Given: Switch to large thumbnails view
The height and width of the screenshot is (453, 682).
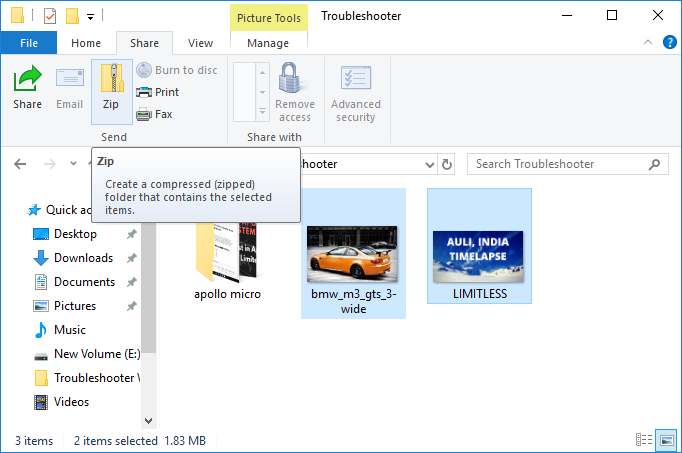Looking at the screenshot, I should pyautogui.click(x=667, y=440).
